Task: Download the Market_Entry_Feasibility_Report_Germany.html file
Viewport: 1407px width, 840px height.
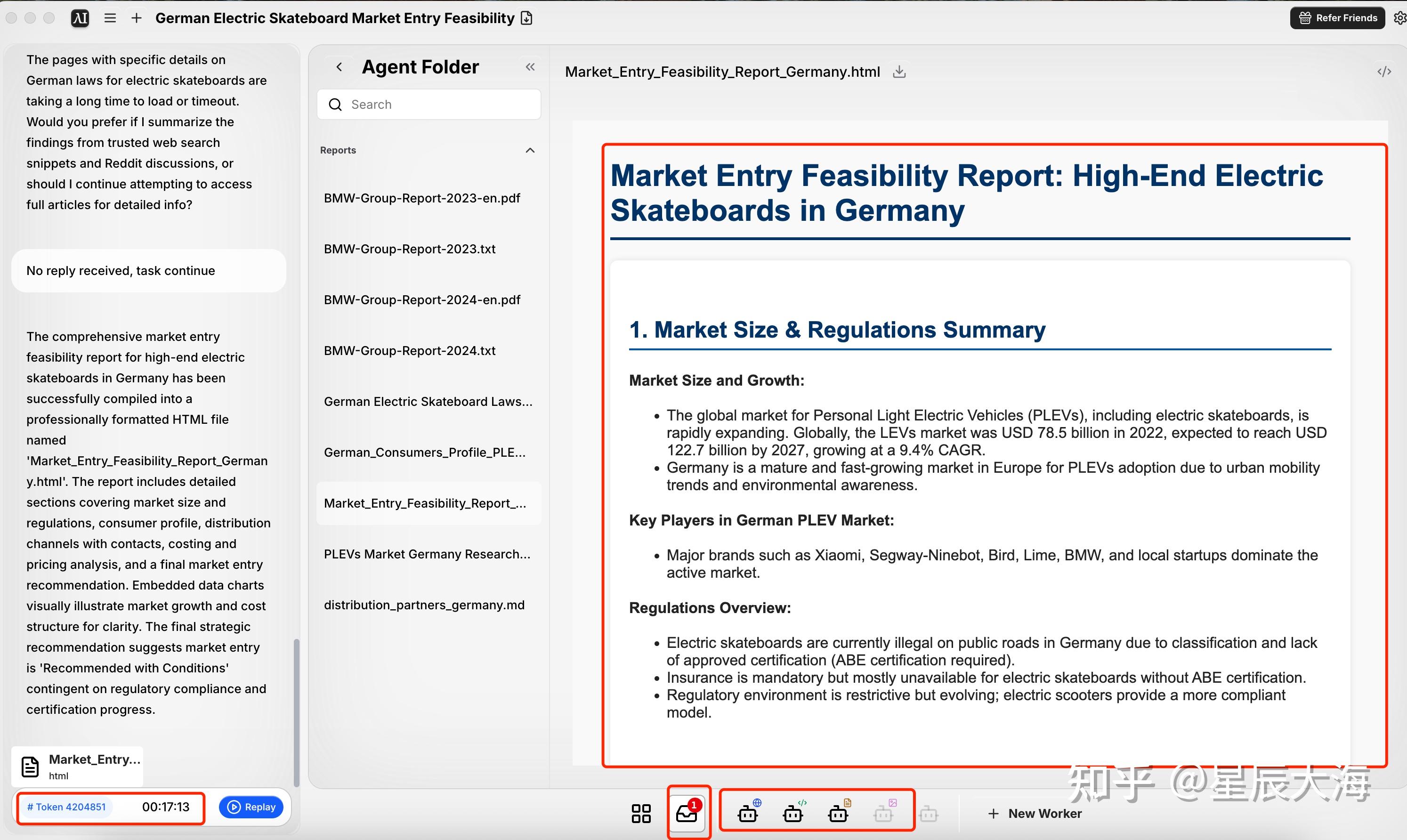Action: 899,72
